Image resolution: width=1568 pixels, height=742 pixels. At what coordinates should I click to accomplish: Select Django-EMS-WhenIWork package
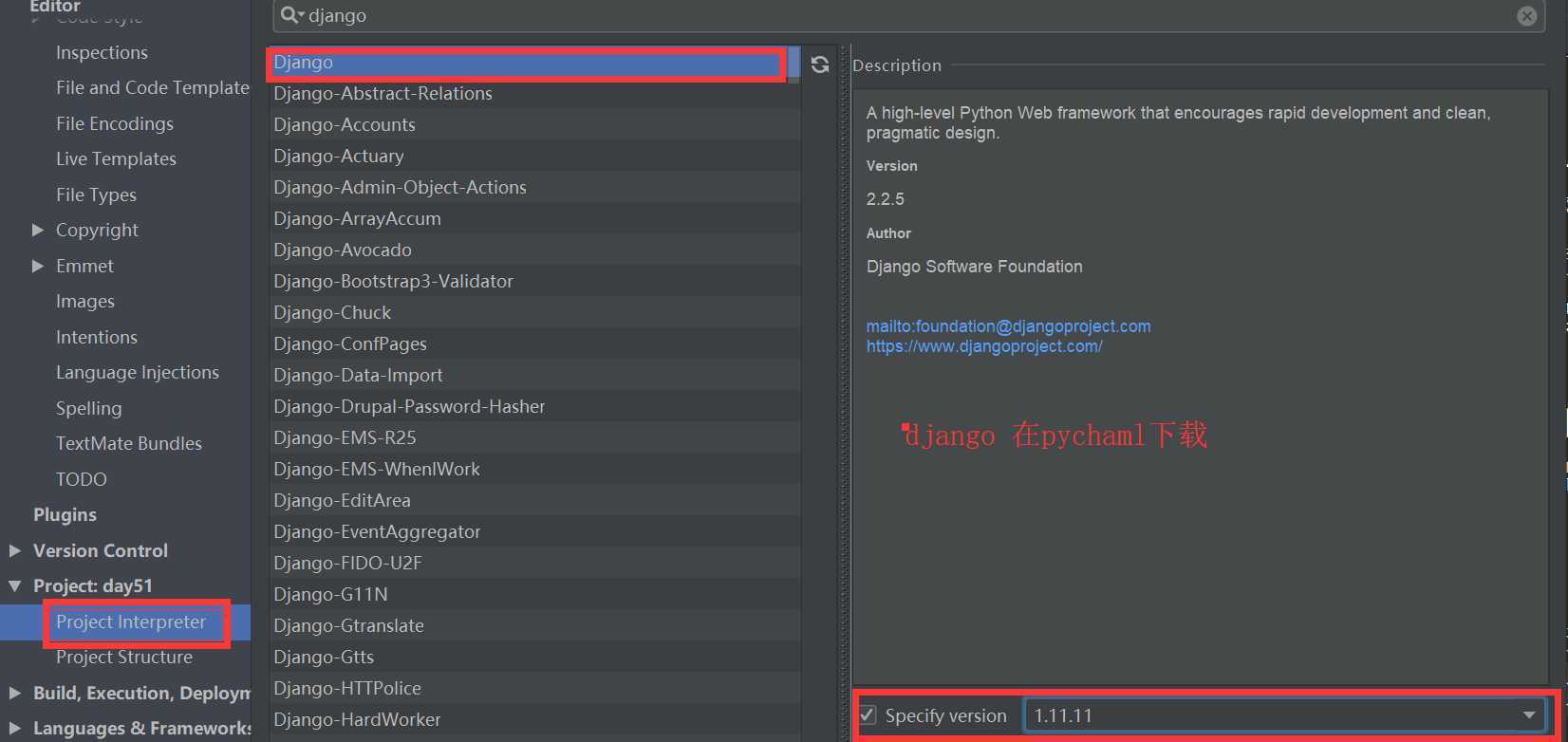[x=534, y=469]
